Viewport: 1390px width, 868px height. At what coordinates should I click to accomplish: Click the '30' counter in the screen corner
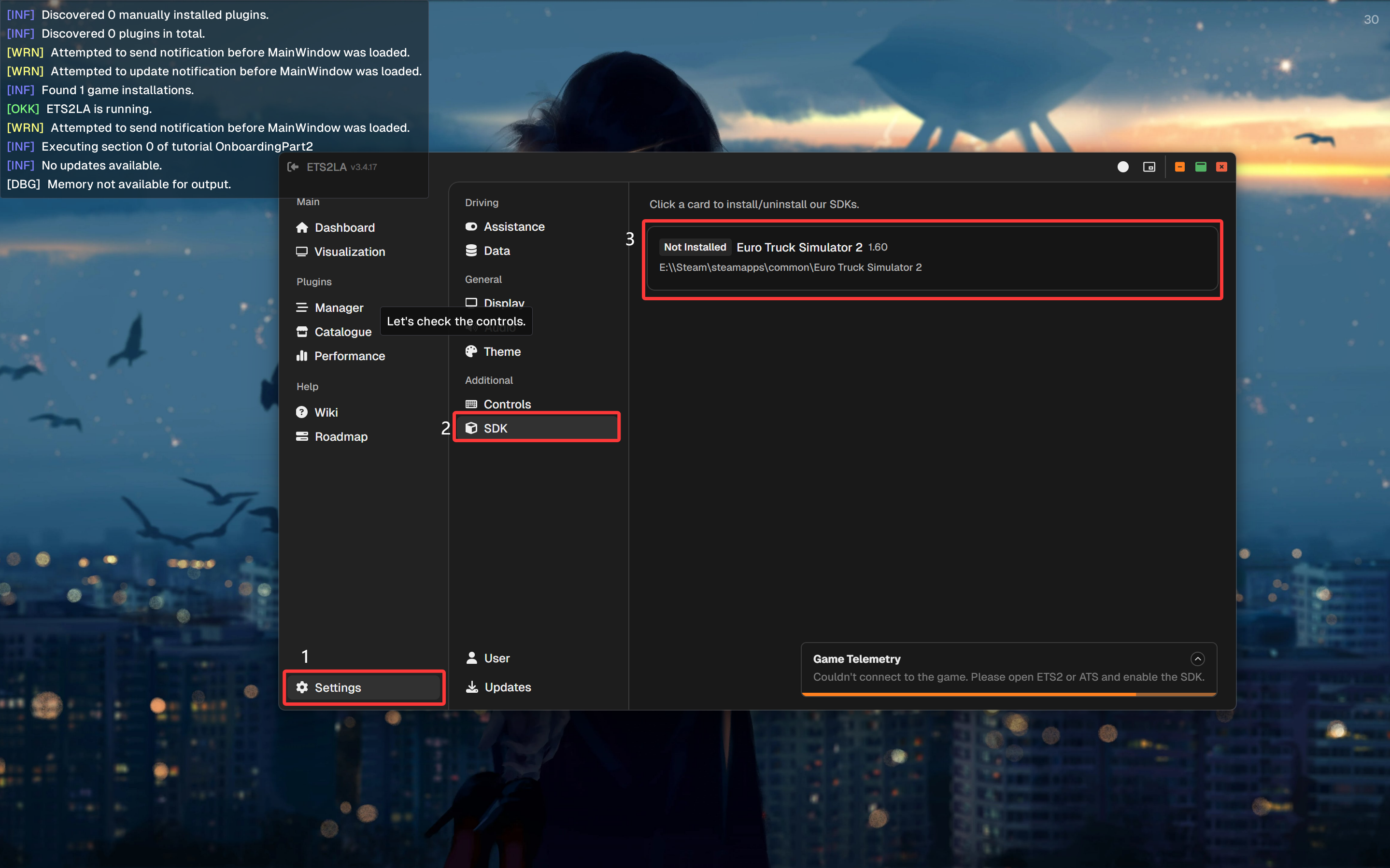1371,19
